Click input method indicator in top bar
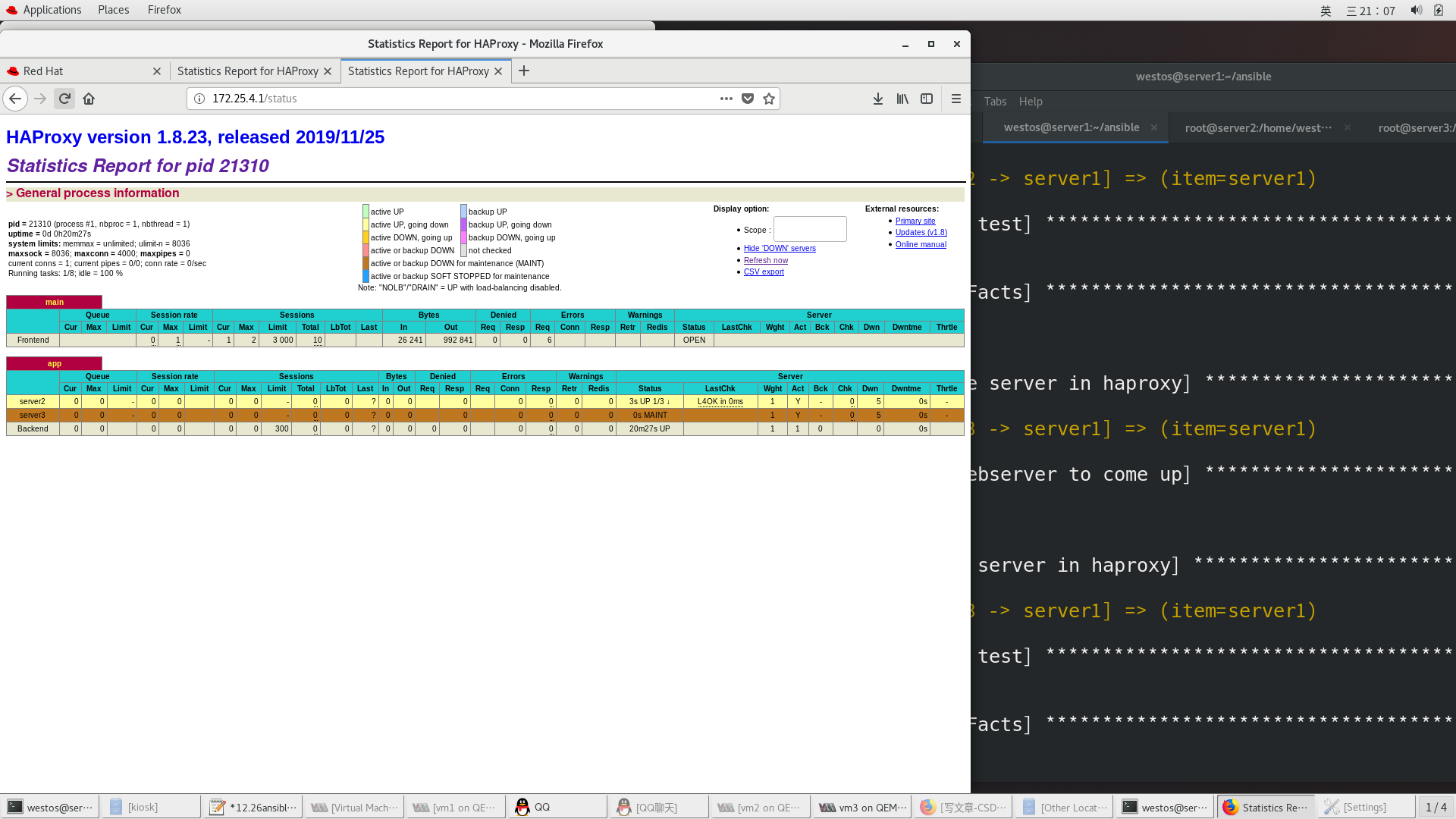Viewport: 1456px width, 819px height. tap(1326, 11)
